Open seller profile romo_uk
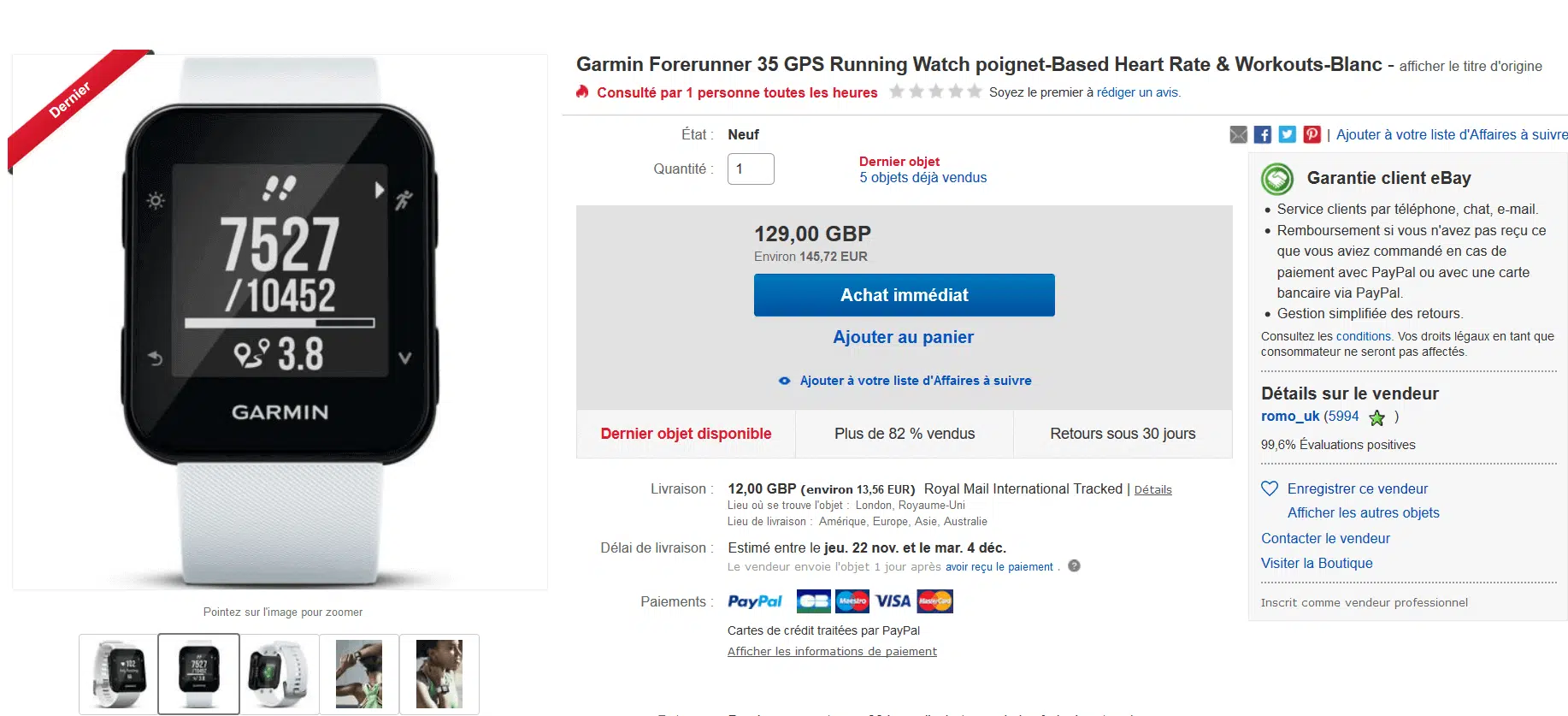This screenshot has width=1568, height=716. pyautogui.click(x=1290, y=416)
